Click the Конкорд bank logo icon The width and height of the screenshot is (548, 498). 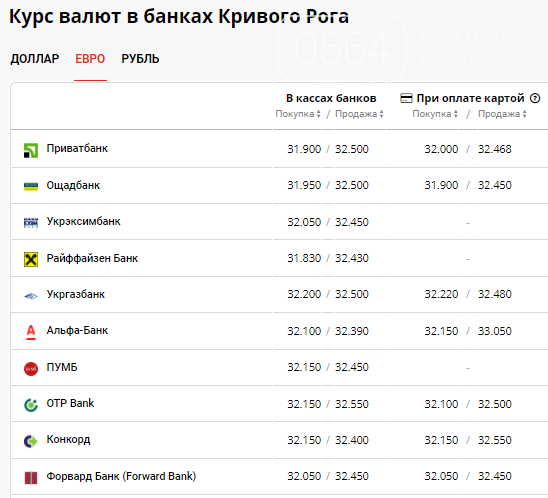point(31,441)
